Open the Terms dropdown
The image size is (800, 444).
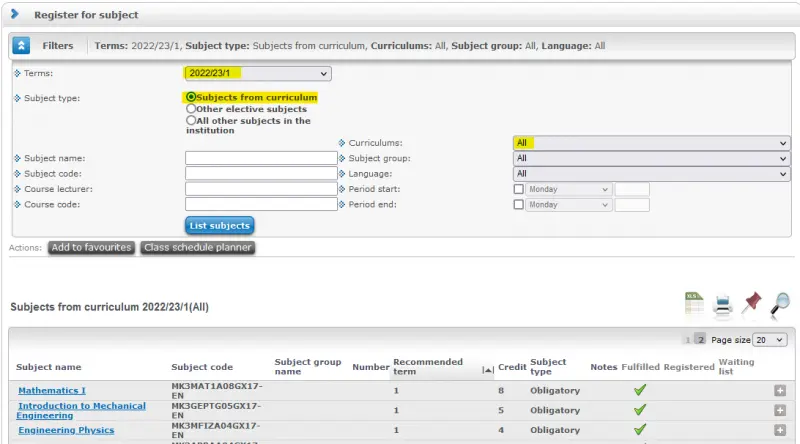(x=258, y=73)
